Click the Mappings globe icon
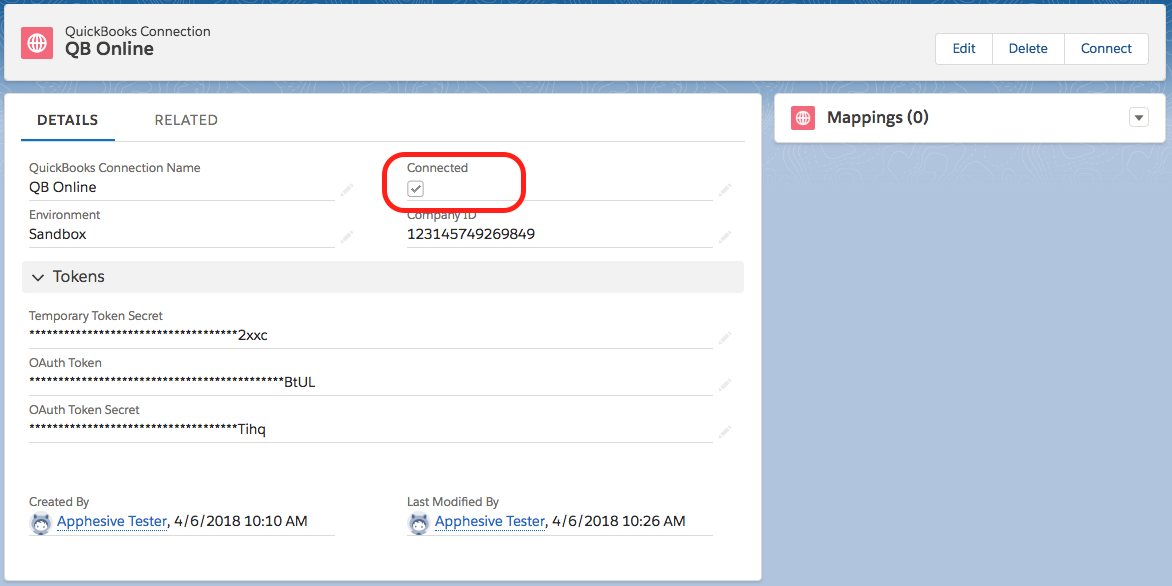Viewport: 1172px width, 586px height. [803, 118]
